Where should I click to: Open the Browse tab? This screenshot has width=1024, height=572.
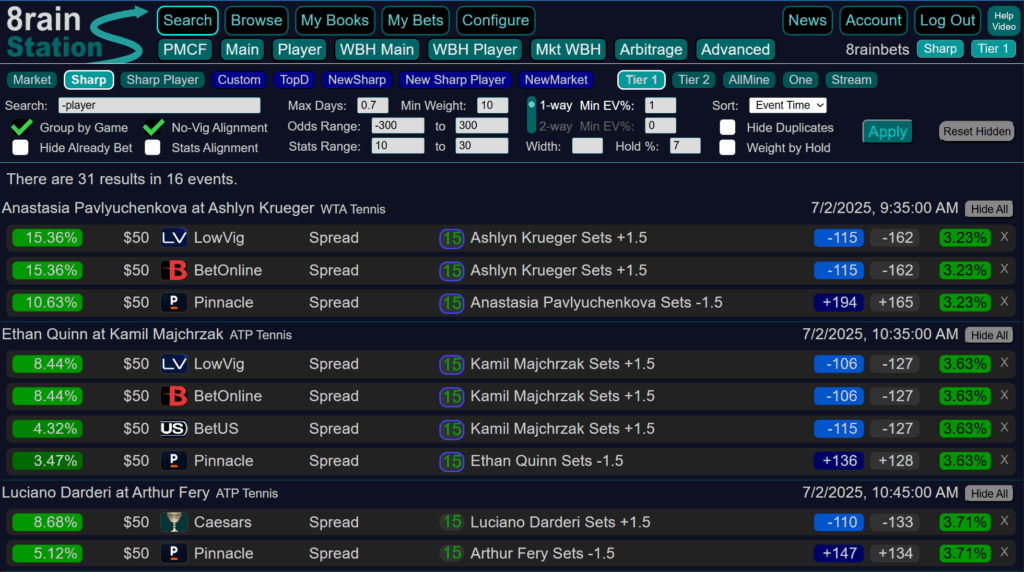coord(257,20)
